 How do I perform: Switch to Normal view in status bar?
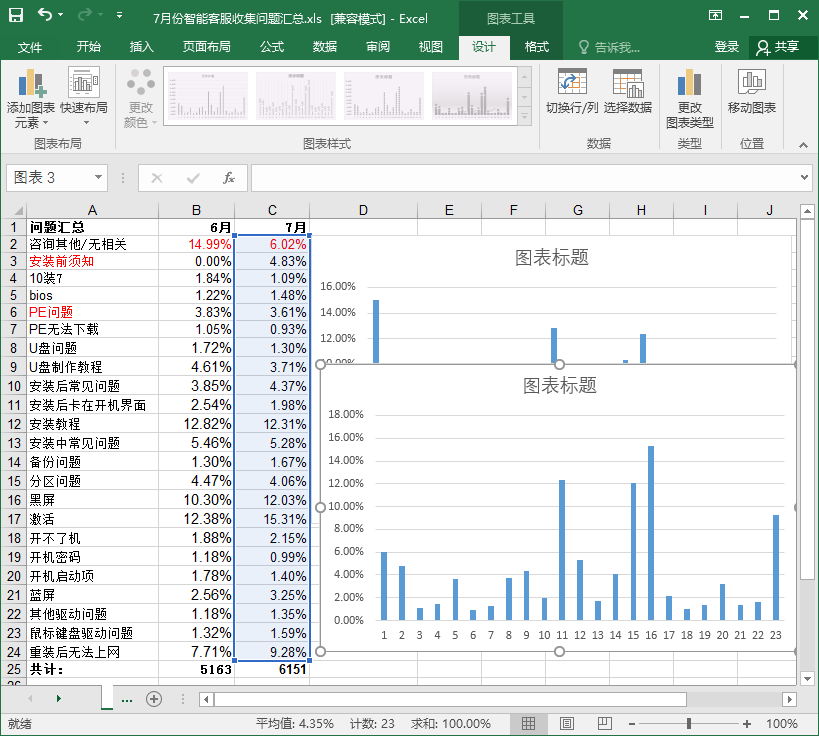pos(529,723)
